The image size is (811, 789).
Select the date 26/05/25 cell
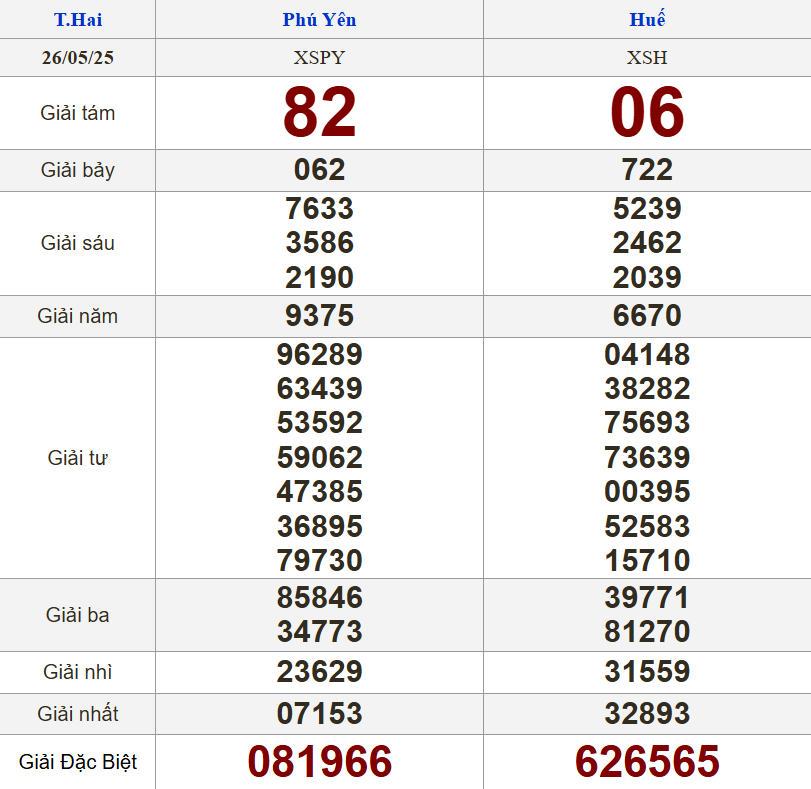78,57
